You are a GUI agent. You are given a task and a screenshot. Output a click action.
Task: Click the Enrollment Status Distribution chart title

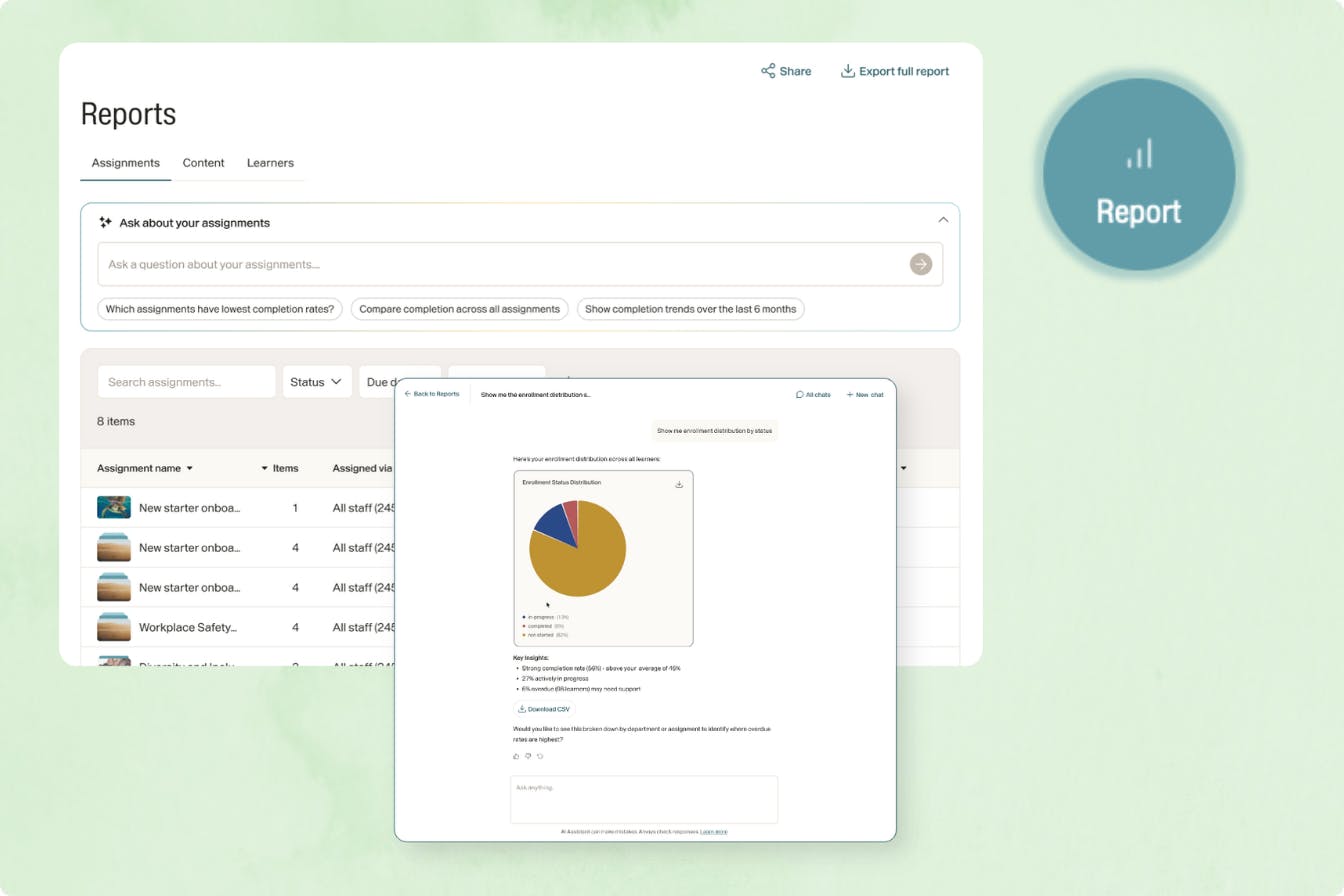562,483
